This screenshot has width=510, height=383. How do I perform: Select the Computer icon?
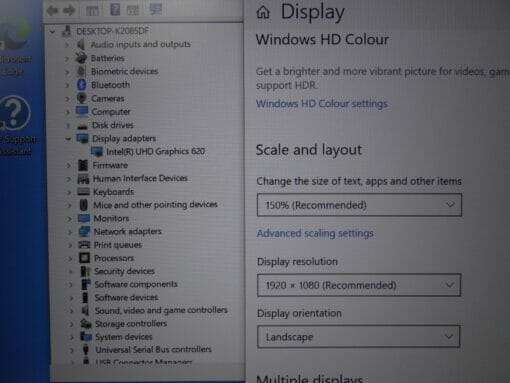(x=82, y=111)
